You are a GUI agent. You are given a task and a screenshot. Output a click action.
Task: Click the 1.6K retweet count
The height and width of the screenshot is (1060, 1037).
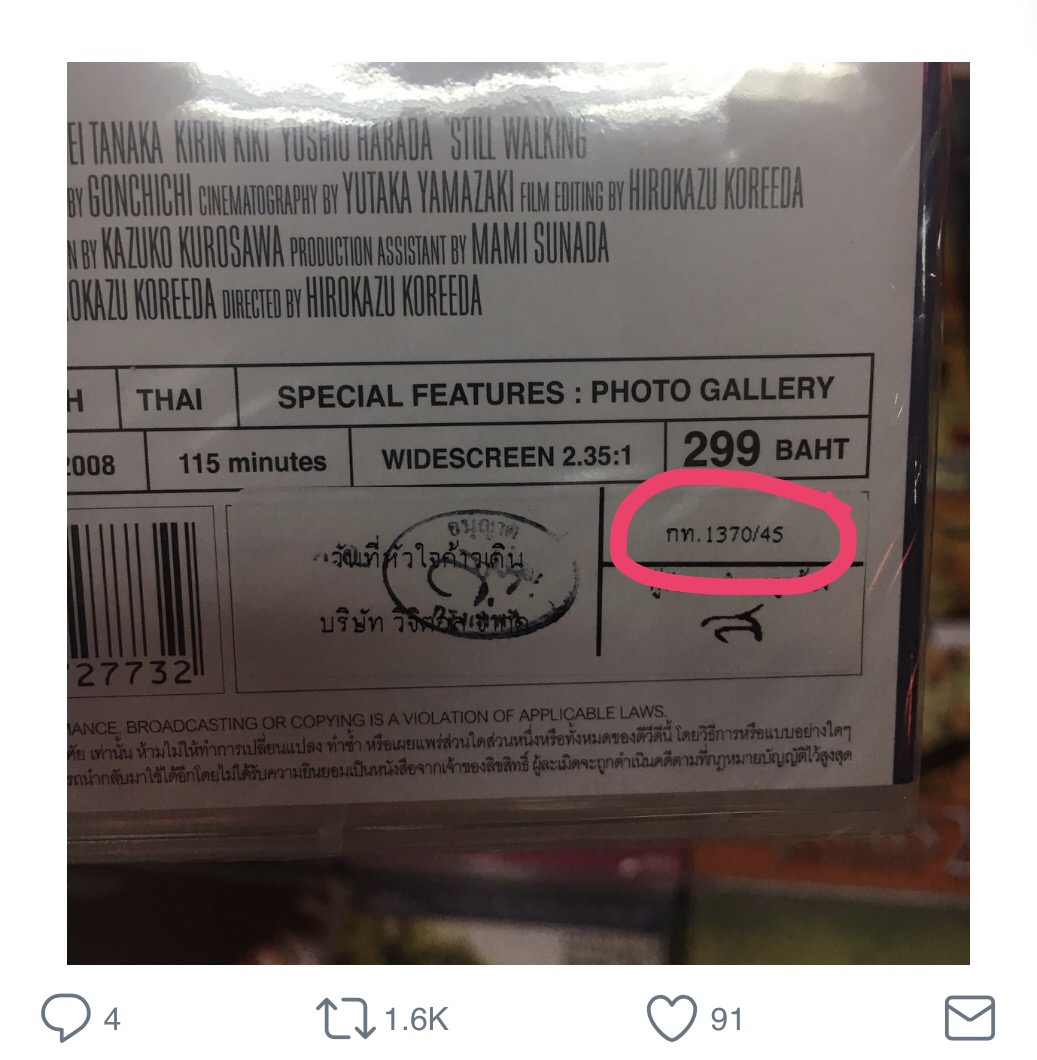416,1019
